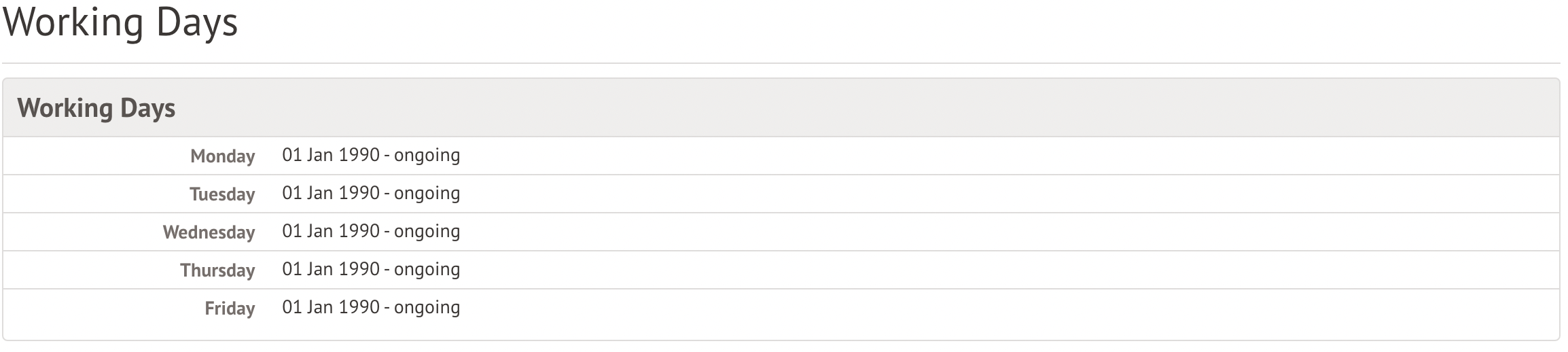Click the Wednesday day label
The height and width of the screenshot is (352, 1568).
click(x=209, y=232)
